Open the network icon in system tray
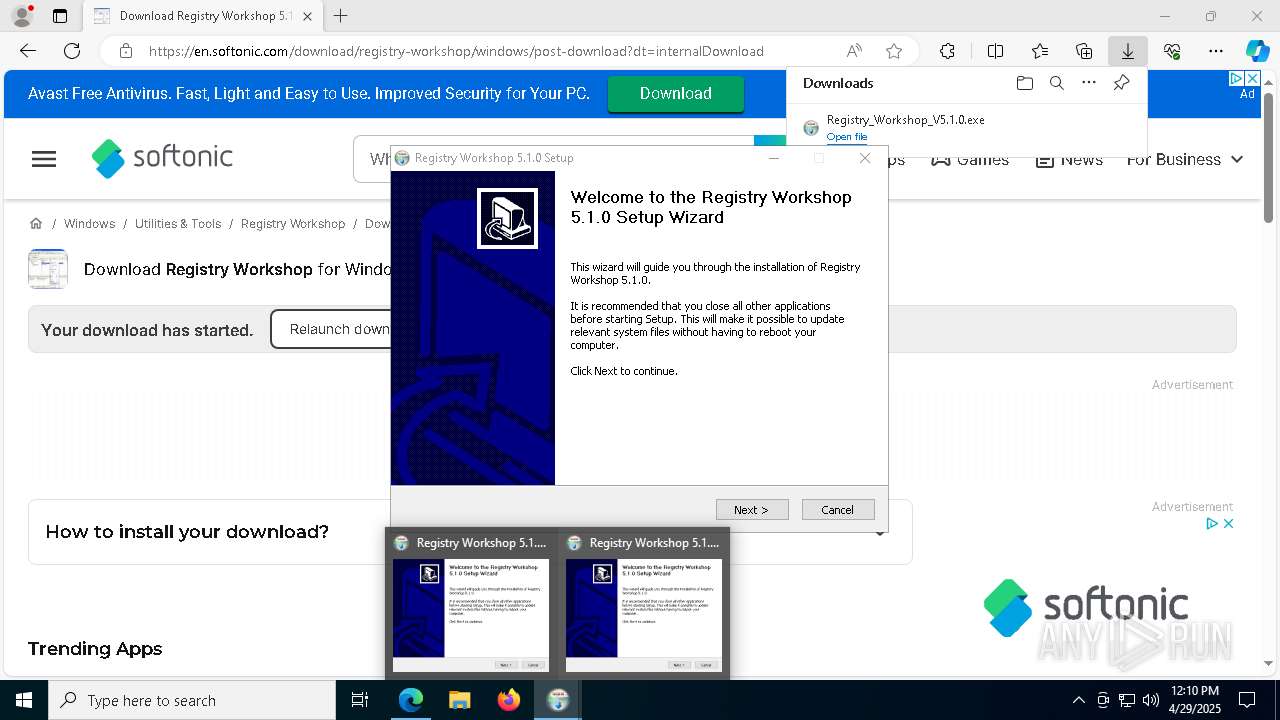Image resolution: width=1280 pixels, height=720 pixels. (x=1127, y=700)
